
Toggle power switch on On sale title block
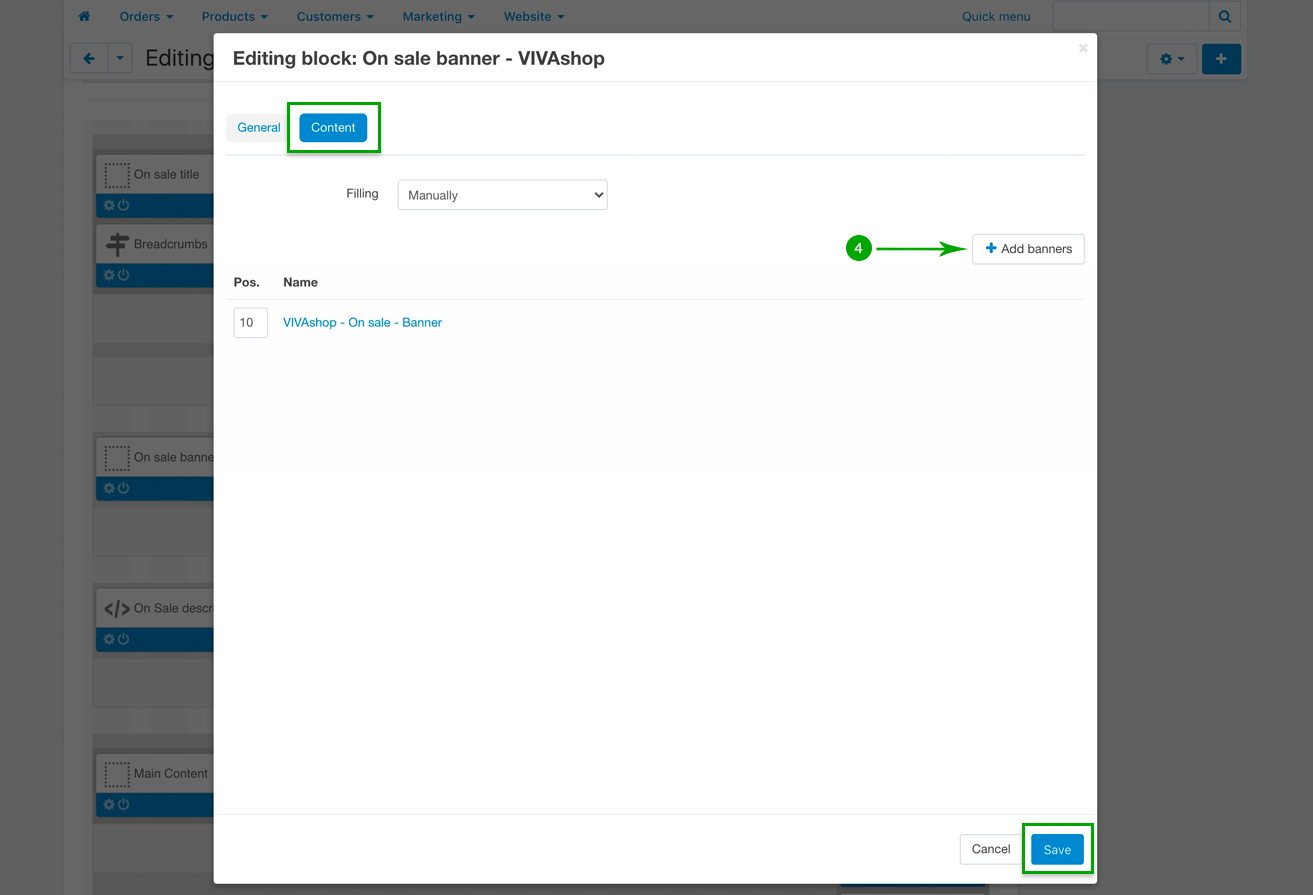124,205
